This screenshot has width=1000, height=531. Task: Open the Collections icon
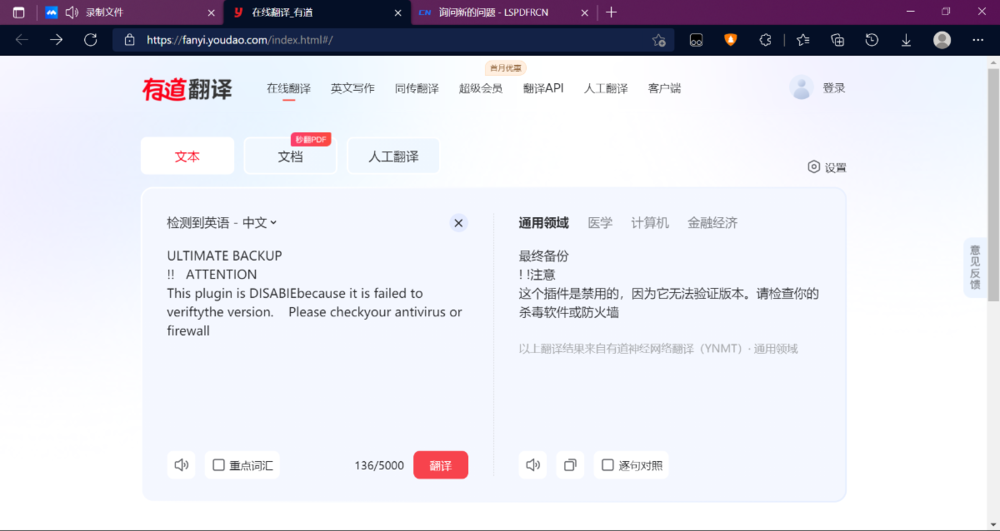pyautogui.click(x=837, y=40)
